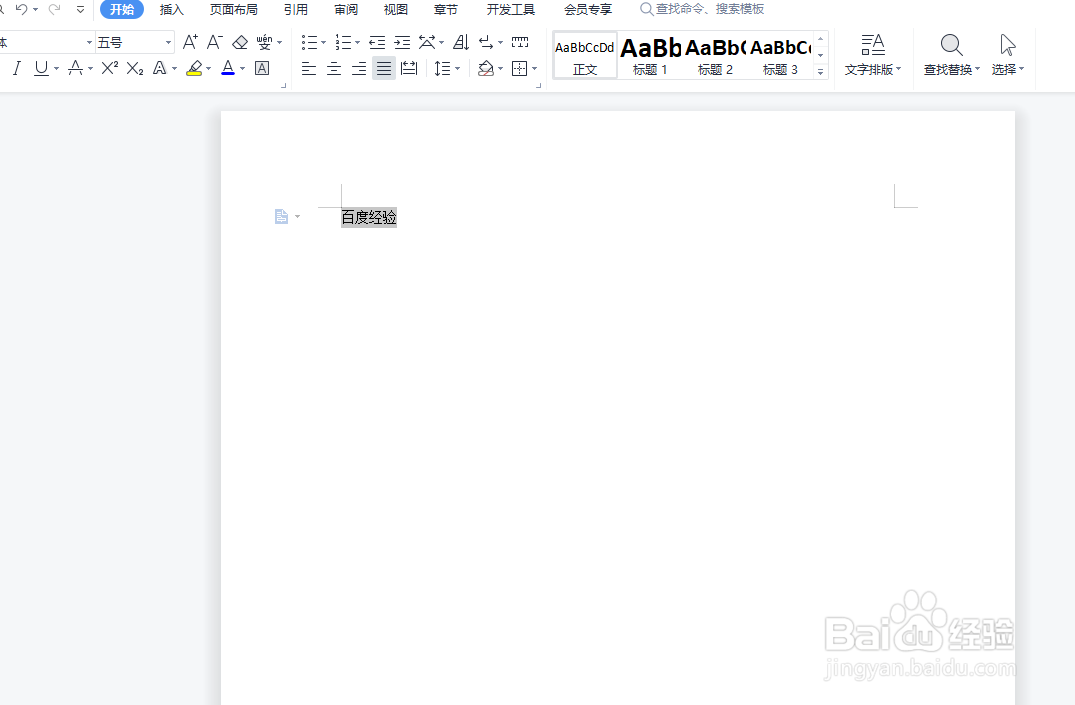Apply text effects outlined A icon
Screen dimensions: 1075x705
160,68
